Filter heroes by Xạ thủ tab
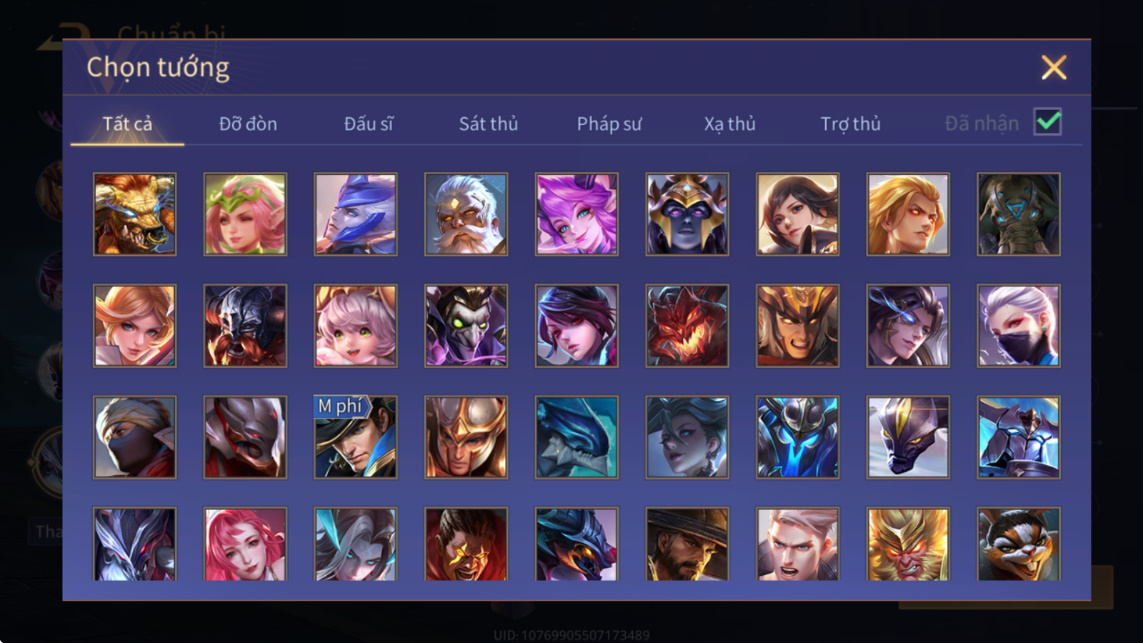The width and height of the screenshot is (1143, 643). pyautogui.click(x=730, y=124)
